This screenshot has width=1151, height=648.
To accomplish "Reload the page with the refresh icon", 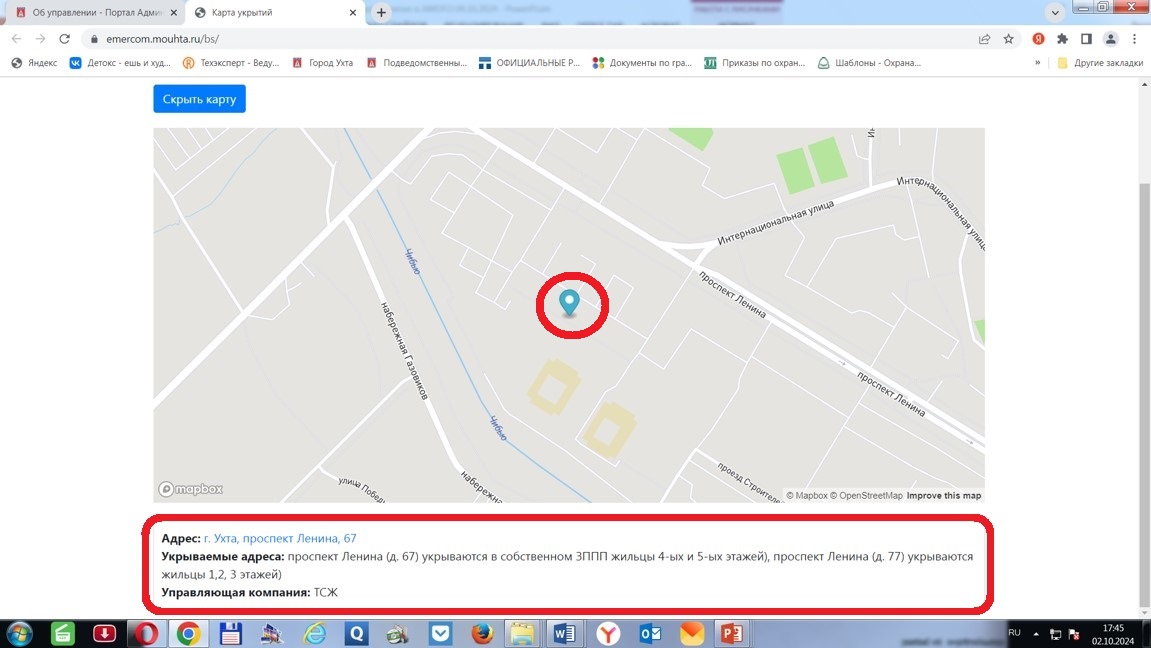I will click(65, 39).
